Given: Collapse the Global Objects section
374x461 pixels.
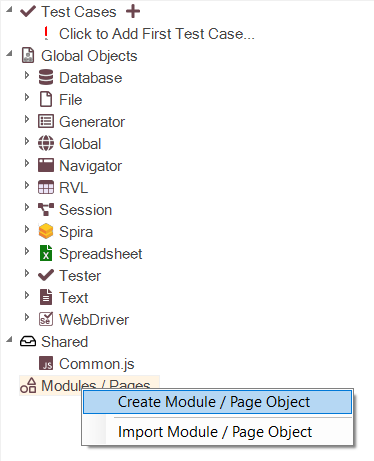Looking at the screenshot, I should point(9,53).
